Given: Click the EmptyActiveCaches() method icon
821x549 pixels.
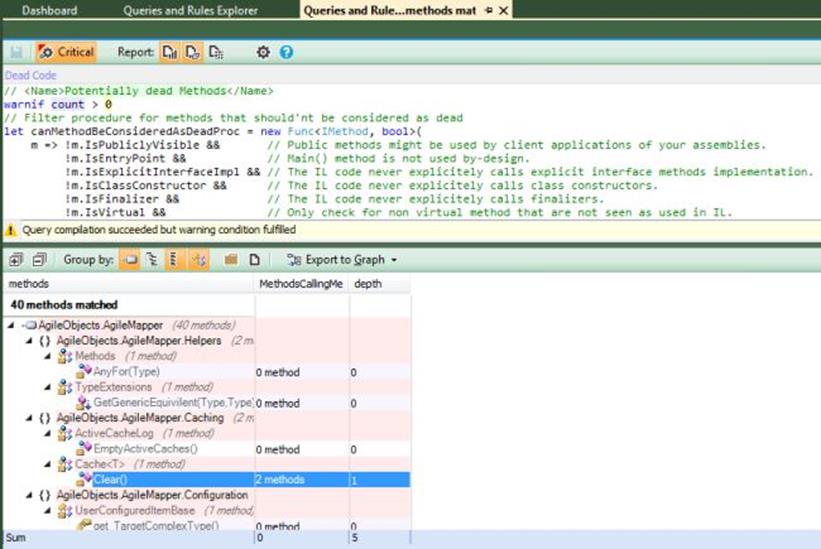Looking at the screenshot, I should tap(84, 448).
